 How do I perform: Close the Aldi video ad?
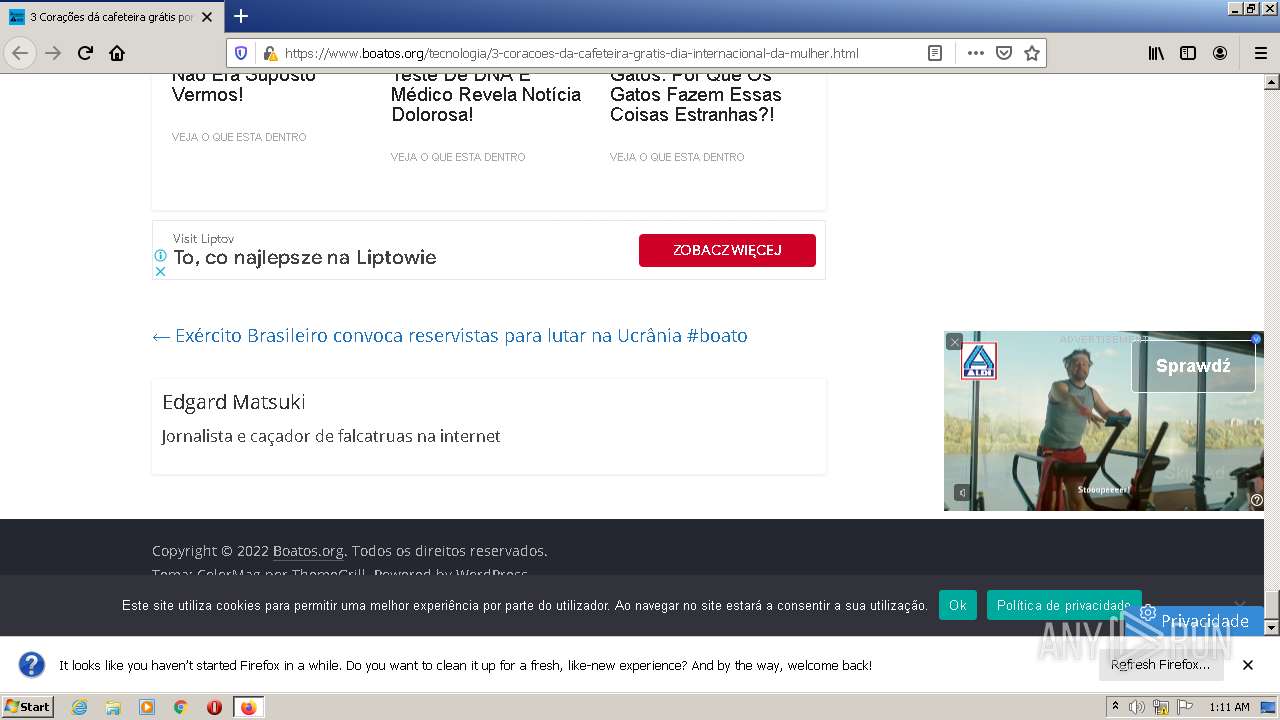click(954, 342)
